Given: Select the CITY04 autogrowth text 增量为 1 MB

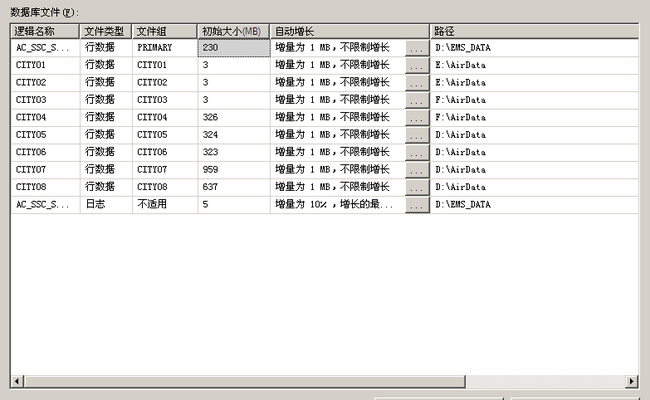Looking at the screenshot, I should pos(303,117).
